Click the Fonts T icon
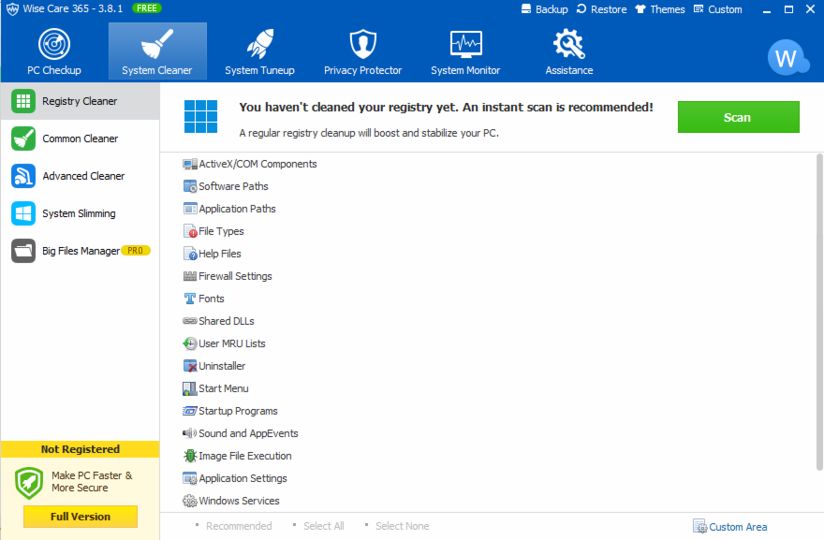 click(190, 298)
